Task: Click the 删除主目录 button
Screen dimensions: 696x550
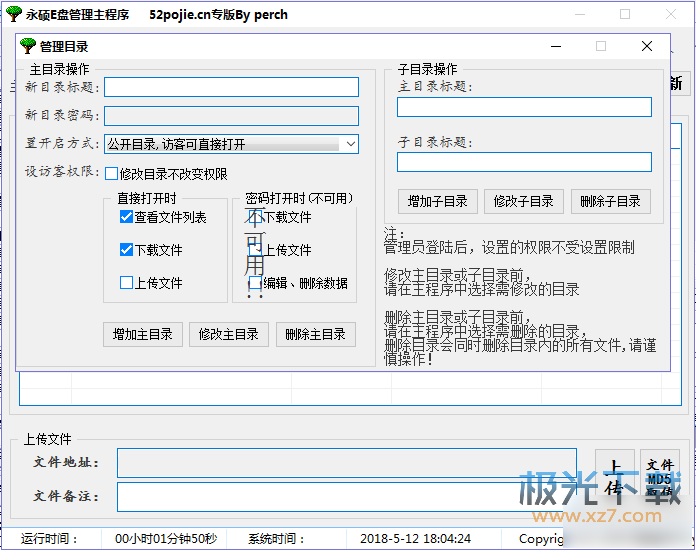Action: tap(315, 334)
